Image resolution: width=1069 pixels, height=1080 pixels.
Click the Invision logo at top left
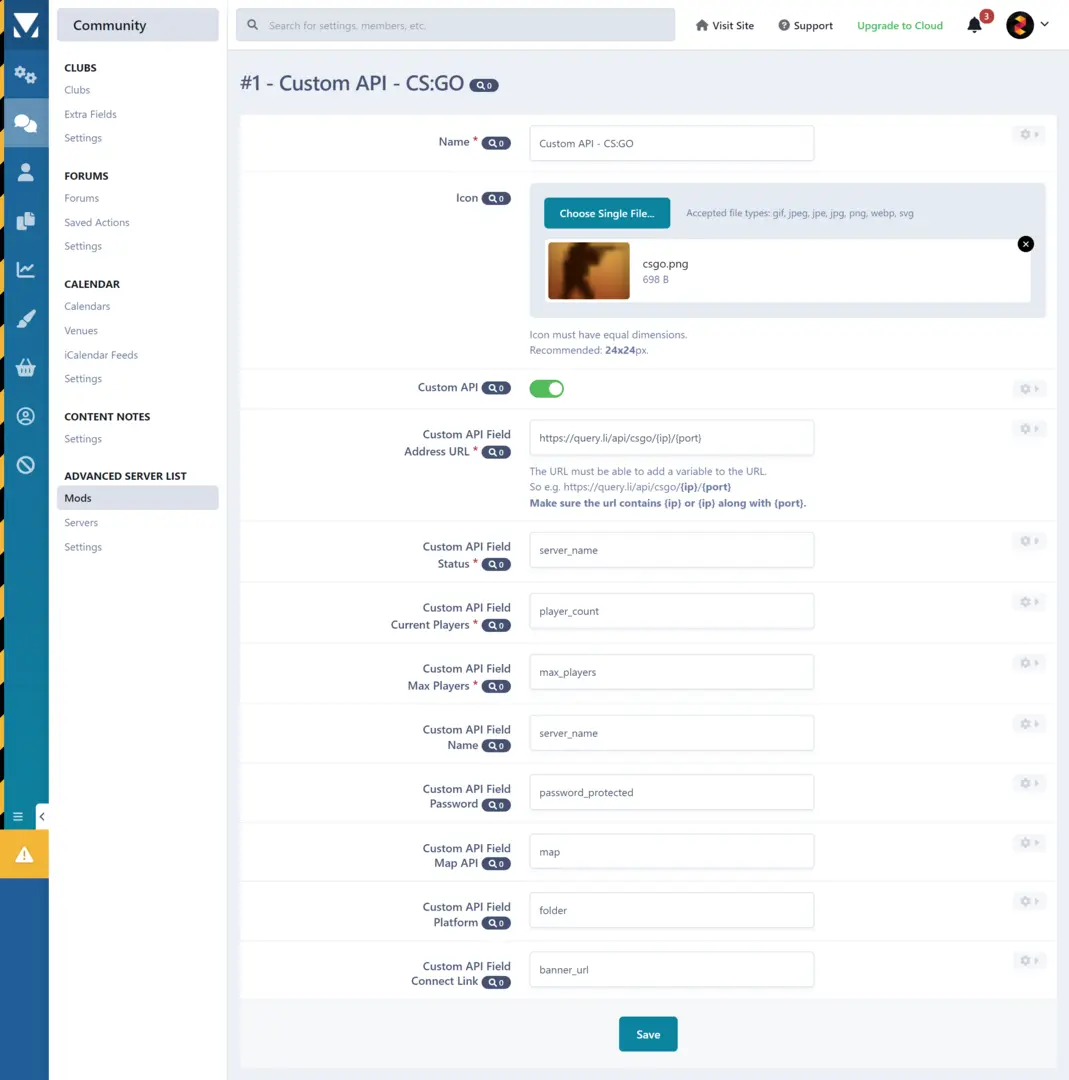[x=25, y=25]
